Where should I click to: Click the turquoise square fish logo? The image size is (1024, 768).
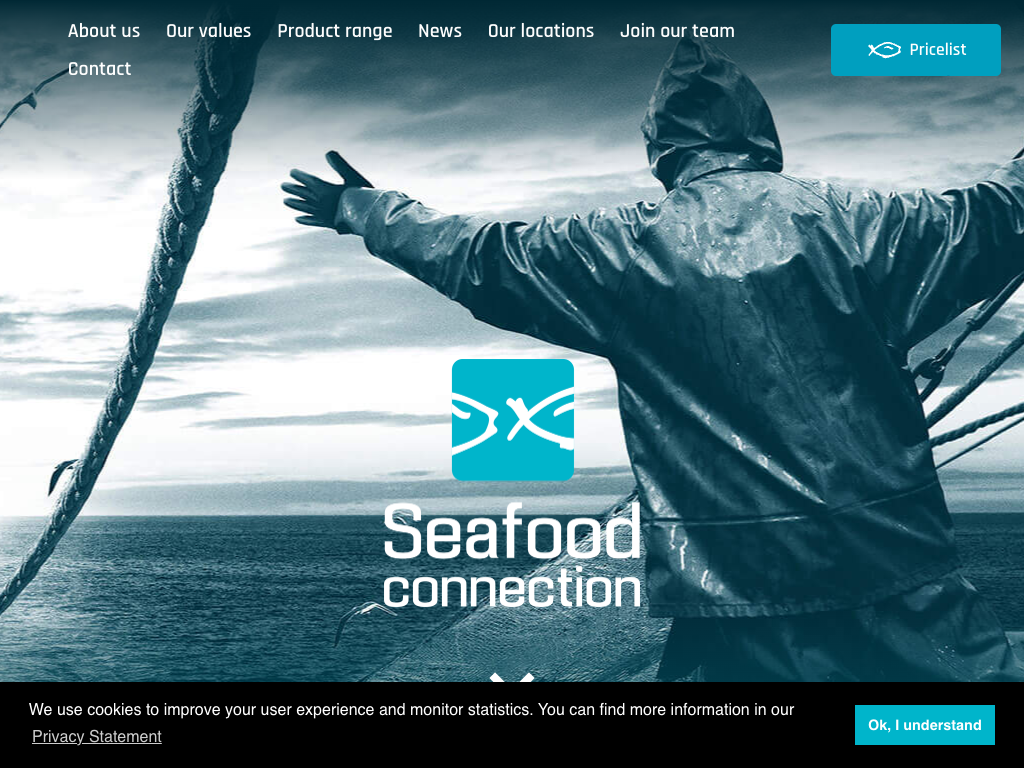[513, 420]
